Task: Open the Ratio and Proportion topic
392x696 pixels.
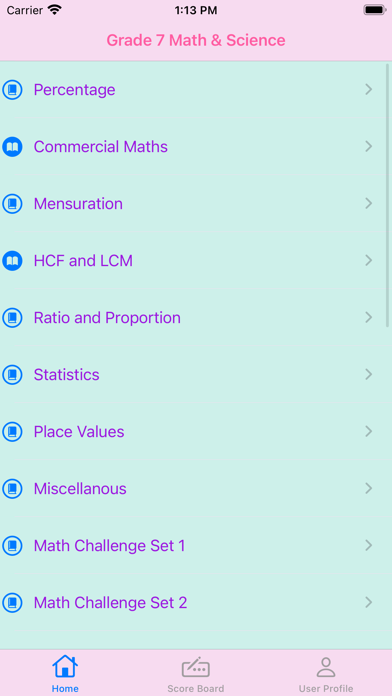Action: 107,318
